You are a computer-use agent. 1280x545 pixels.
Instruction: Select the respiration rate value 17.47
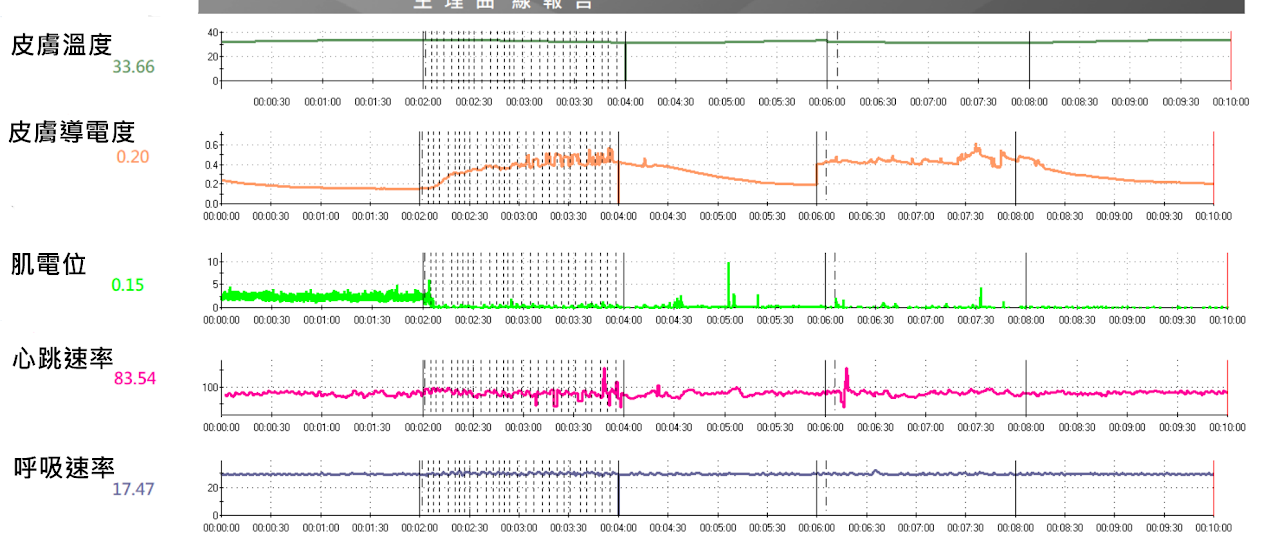click(x=133, y=489)
